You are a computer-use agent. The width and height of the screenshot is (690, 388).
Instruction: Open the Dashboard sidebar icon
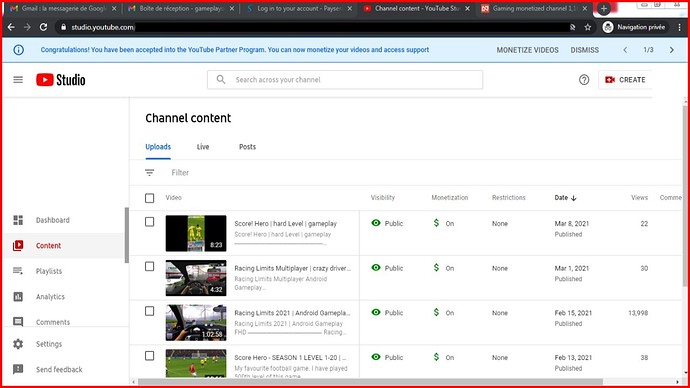coord(18,220)
